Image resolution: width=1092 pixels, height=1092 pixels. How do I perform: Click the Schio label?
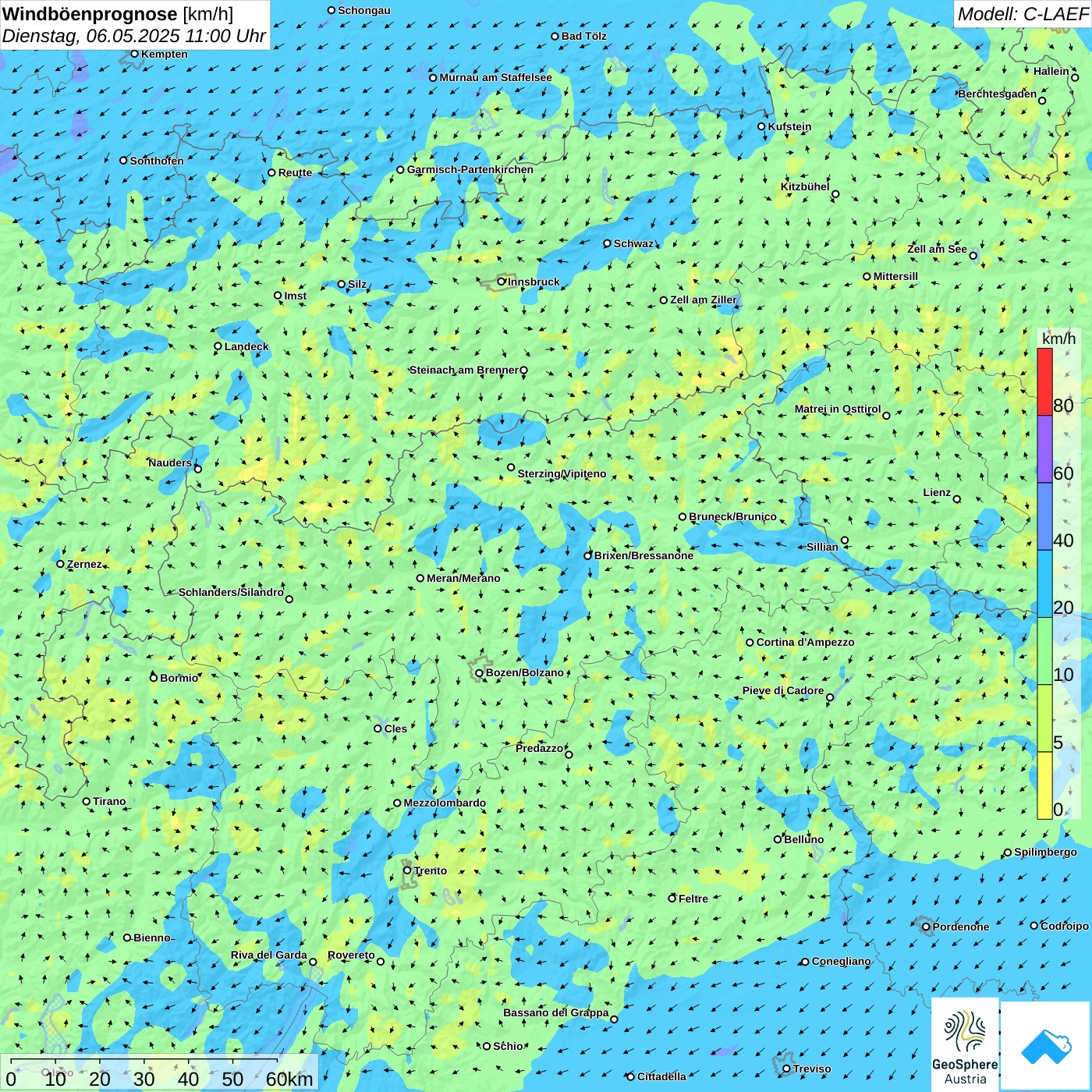[508, 1046]
